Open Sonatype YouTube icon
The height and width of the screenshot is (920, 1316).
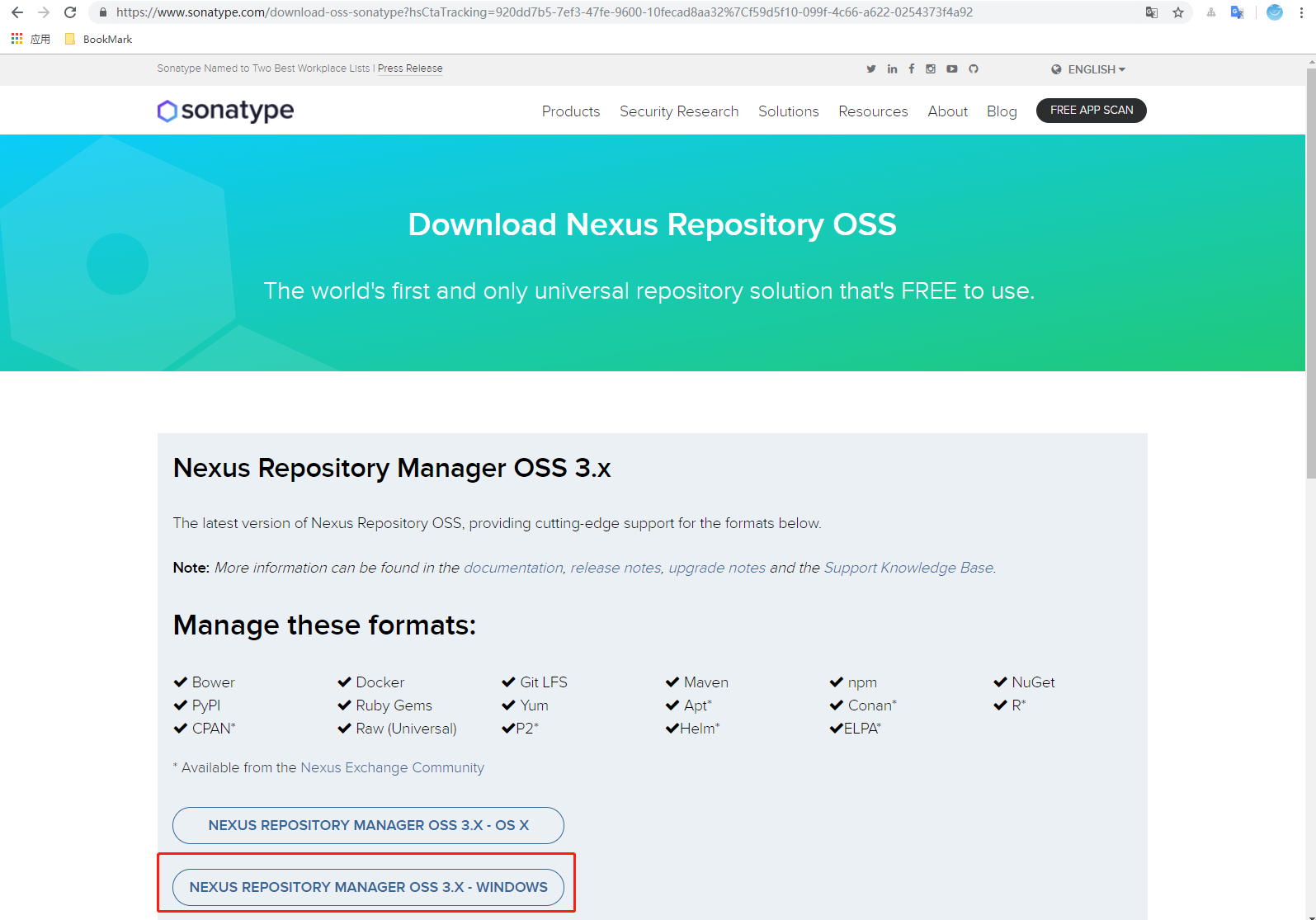point(952,68)
